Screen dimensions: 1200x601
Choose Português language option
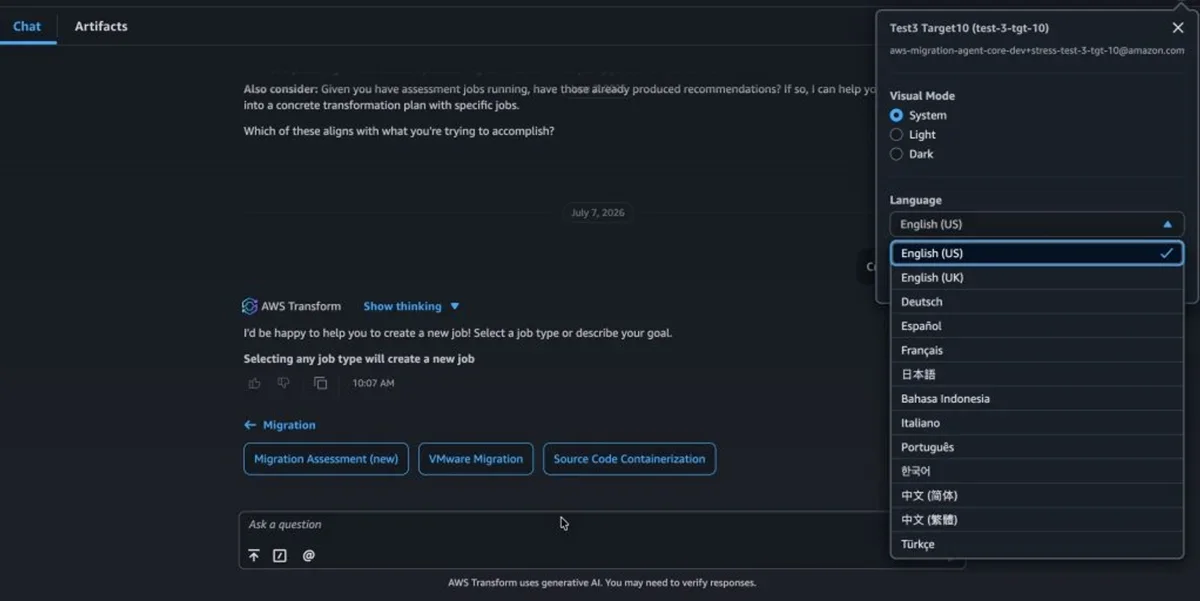[x=1037, y=447]
